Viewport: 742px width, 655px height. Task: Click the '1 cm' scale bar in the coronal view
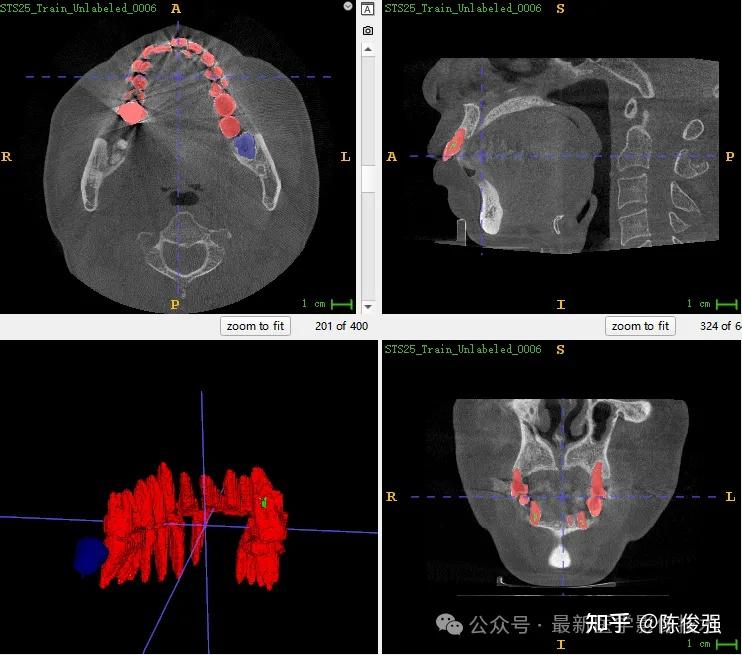coord(713,644)
